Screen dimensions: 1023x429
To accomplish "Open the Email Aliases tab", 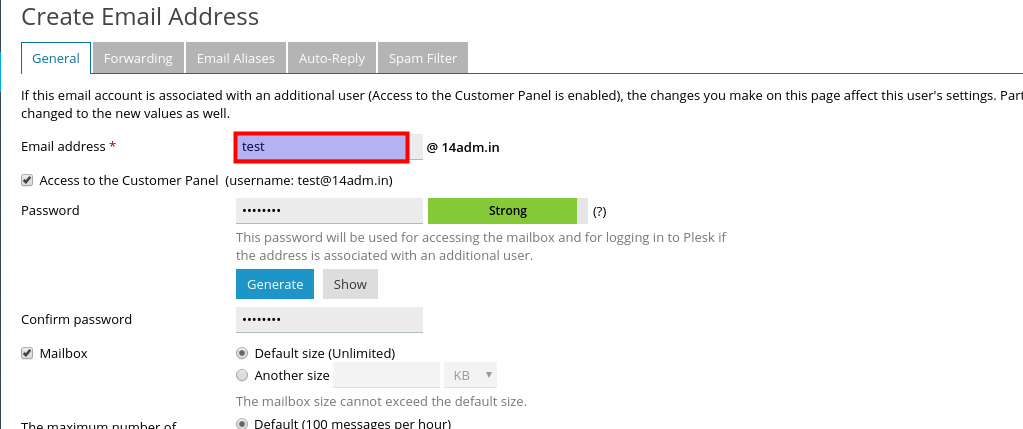I will (235, 58).
